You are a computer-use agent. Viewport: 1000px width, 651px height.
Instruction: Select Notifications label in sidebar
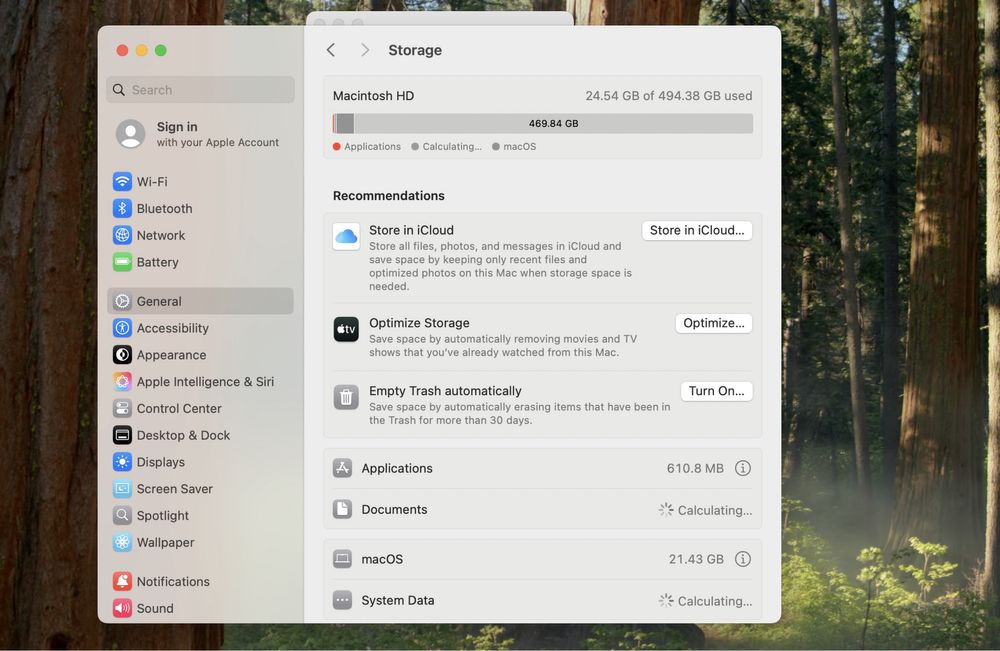(173, 581)
